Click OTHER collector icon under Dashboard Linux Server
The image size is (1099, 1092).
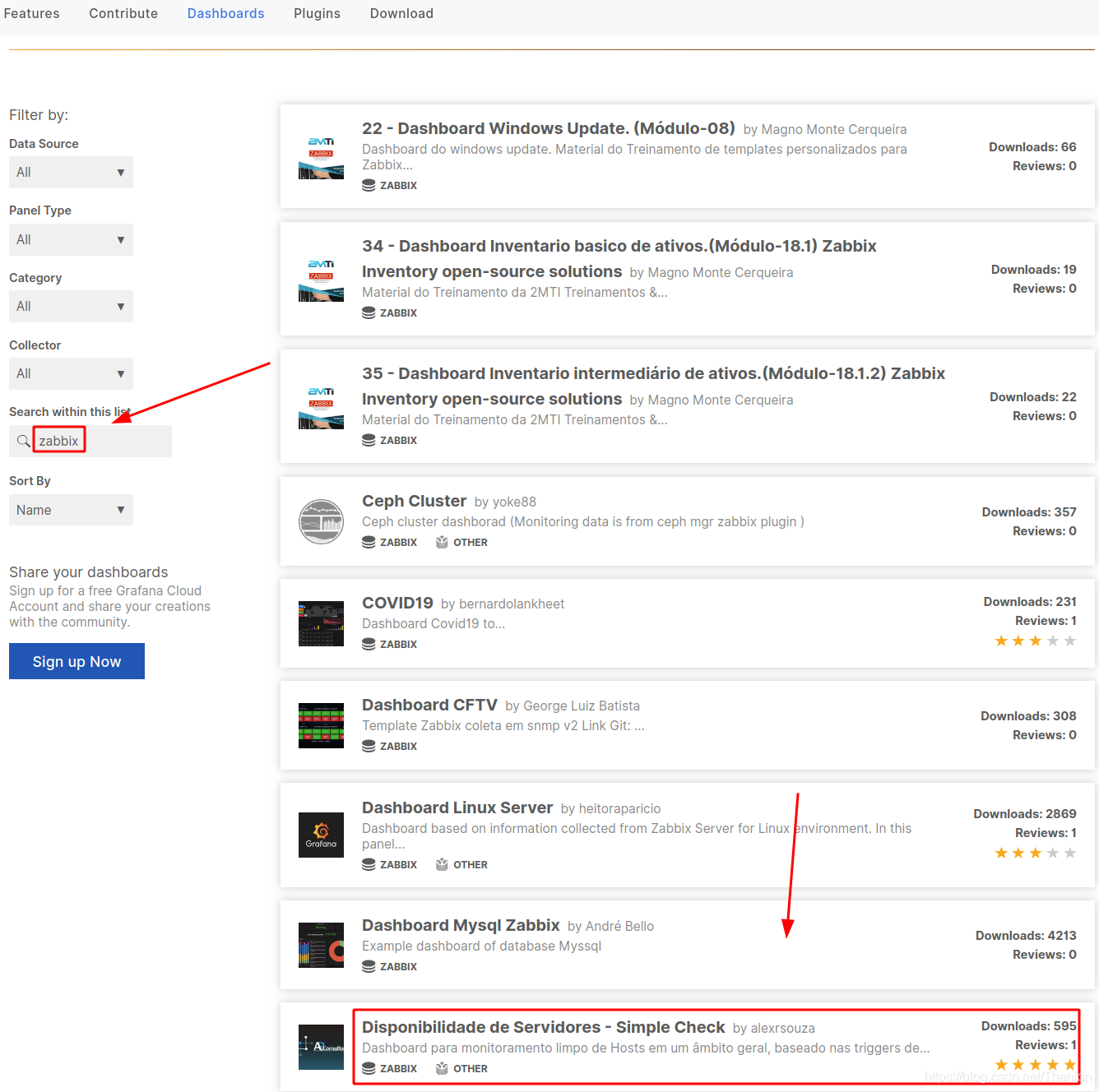[x=442, y=864]
